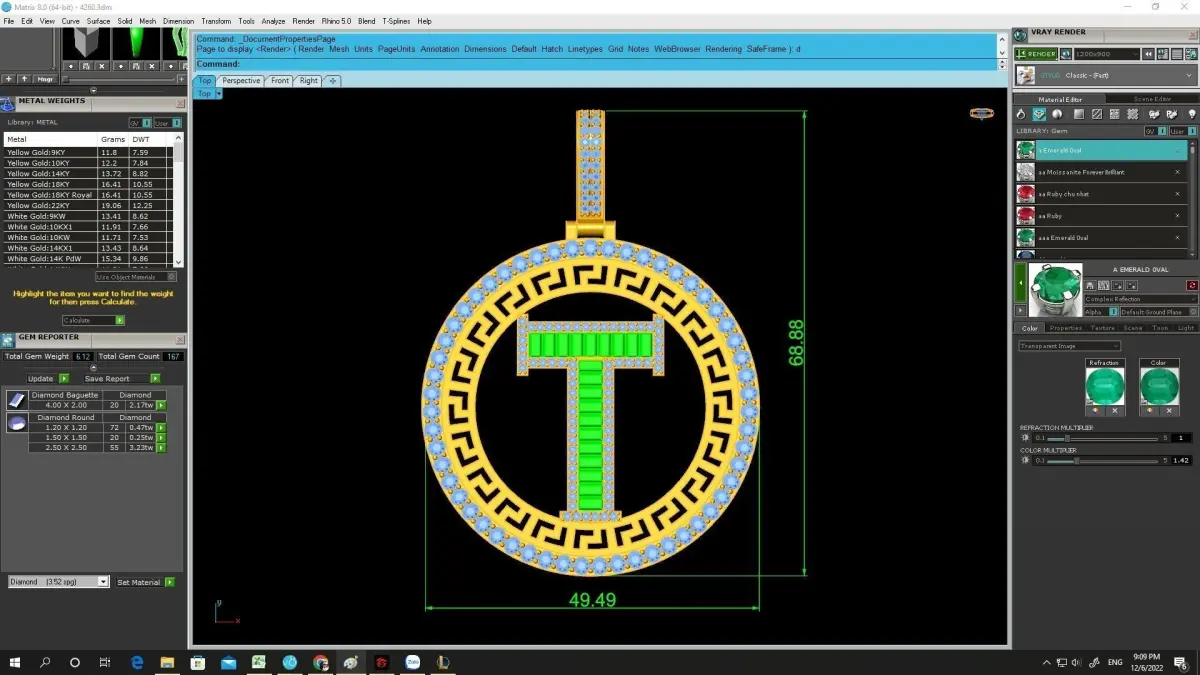Collapse the Gem Reporter totals with round arrow
The height and width of the screenshot is (675, 1200).
(94, 367)
